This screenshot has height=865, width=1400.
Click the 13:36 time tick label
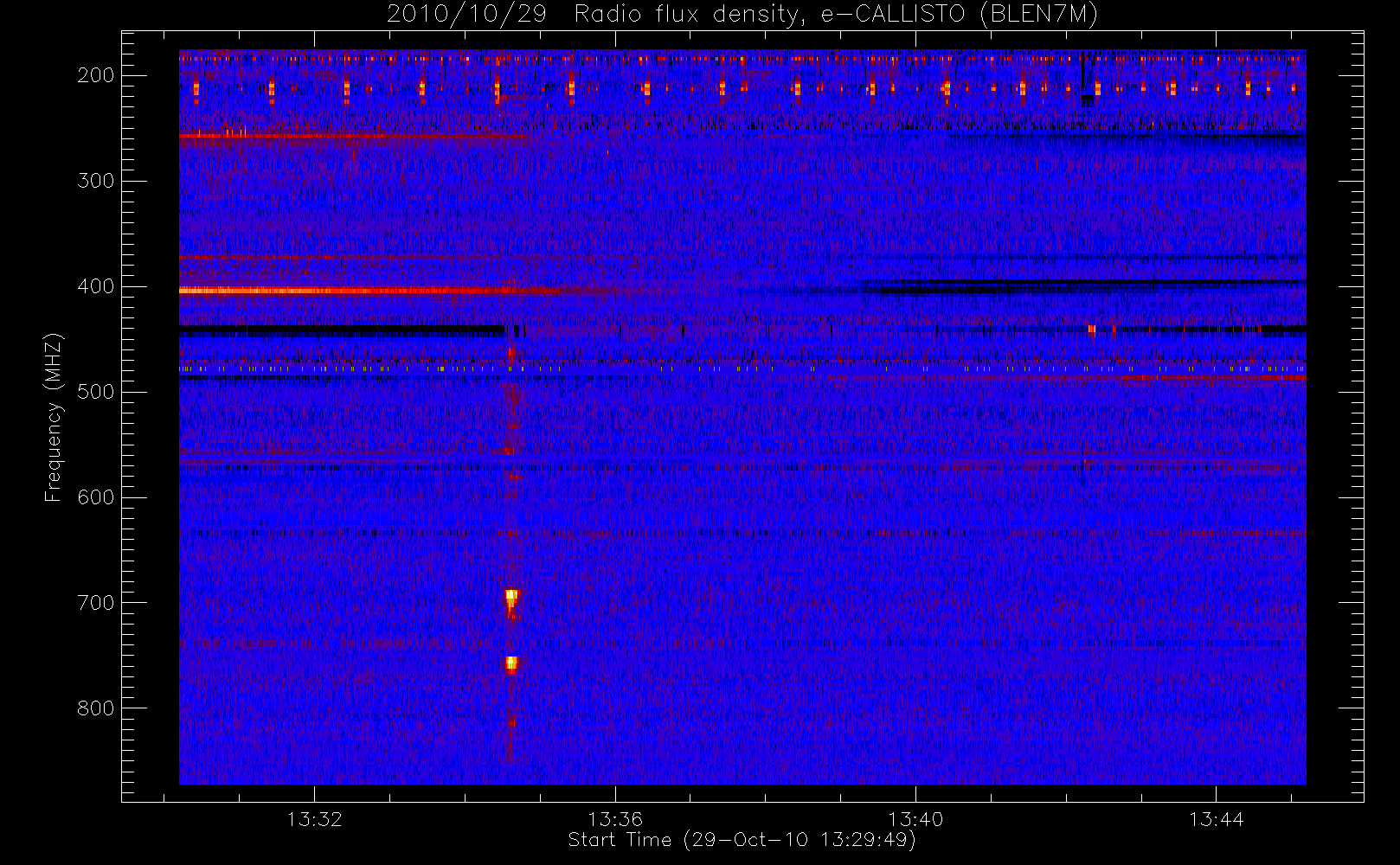click(x=615, y=819)
